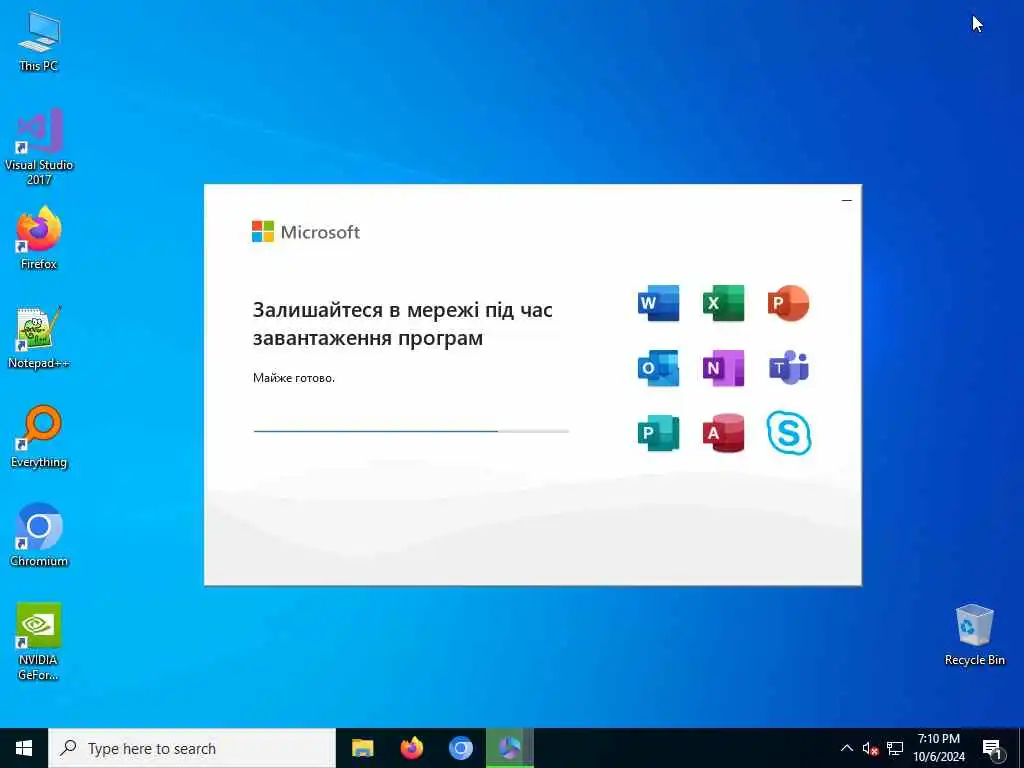This screenshot has height=768, width=1024.
Task: Click the OneNote icon in Office installer
Action: (x=724, y=368)
